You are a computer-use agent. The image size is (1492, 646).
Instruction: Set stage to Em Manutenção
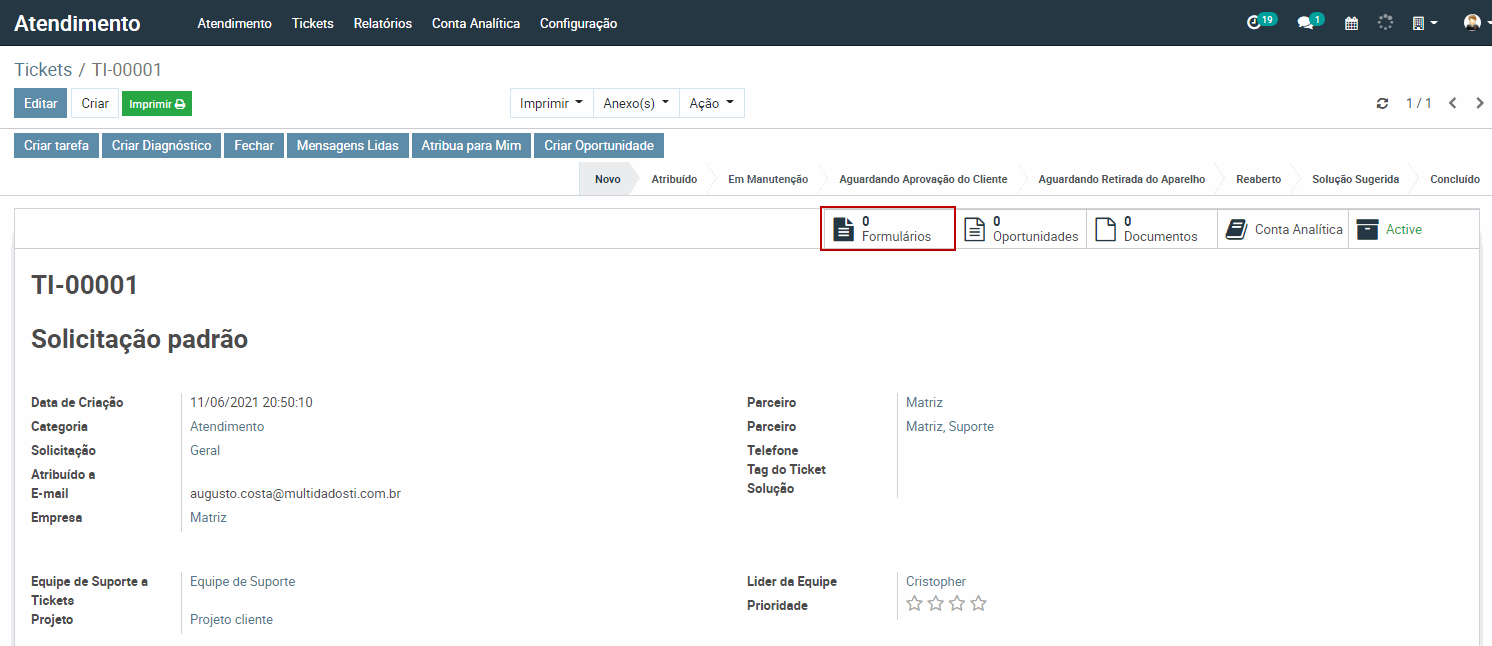[767, 179]
